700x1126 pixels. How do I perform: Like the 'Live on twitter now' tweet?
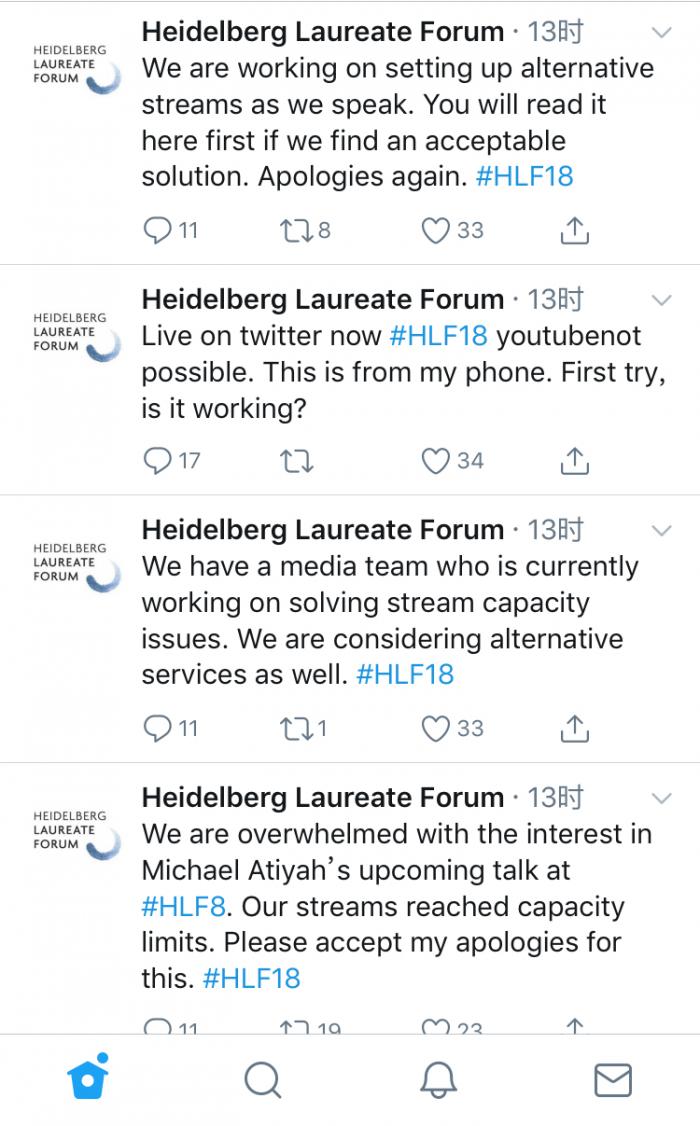[435, 461]
